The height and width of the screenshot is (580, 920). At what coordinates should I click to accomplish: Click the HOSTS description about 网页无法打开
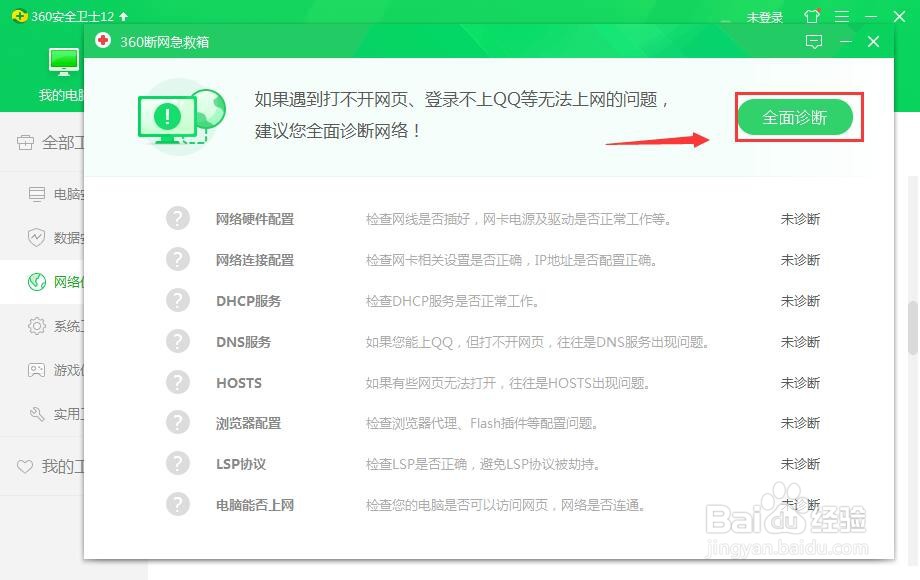507,384
